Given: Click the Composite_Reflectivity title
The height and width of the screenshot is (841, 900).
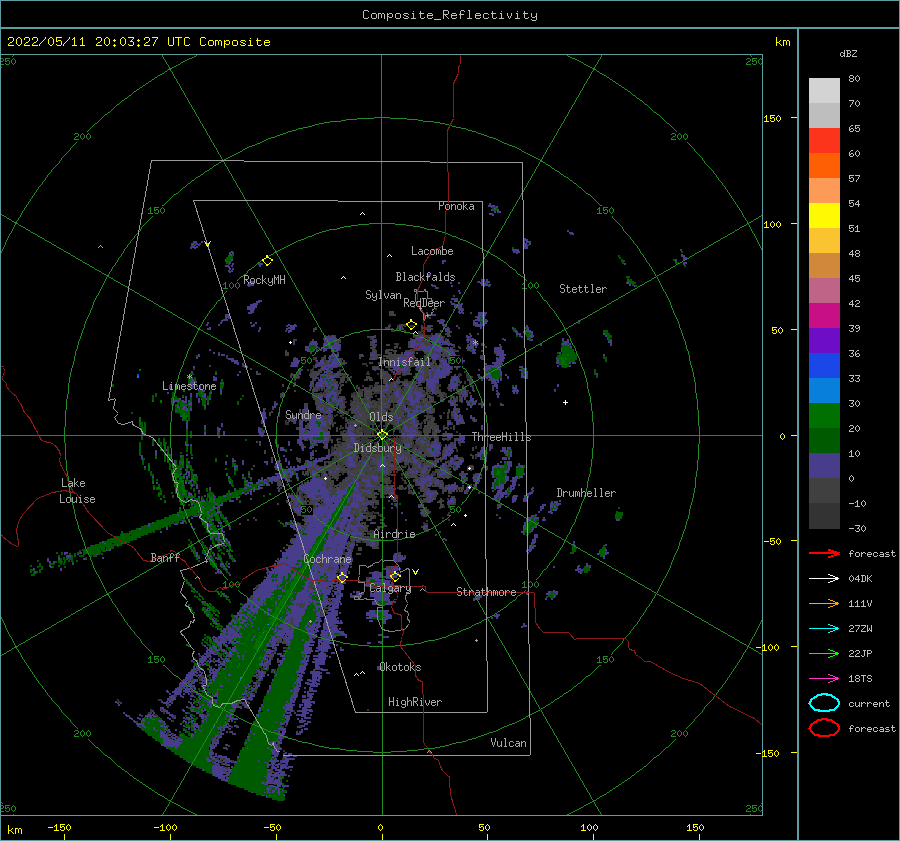Looking at the screenshot, I should 450,15.
